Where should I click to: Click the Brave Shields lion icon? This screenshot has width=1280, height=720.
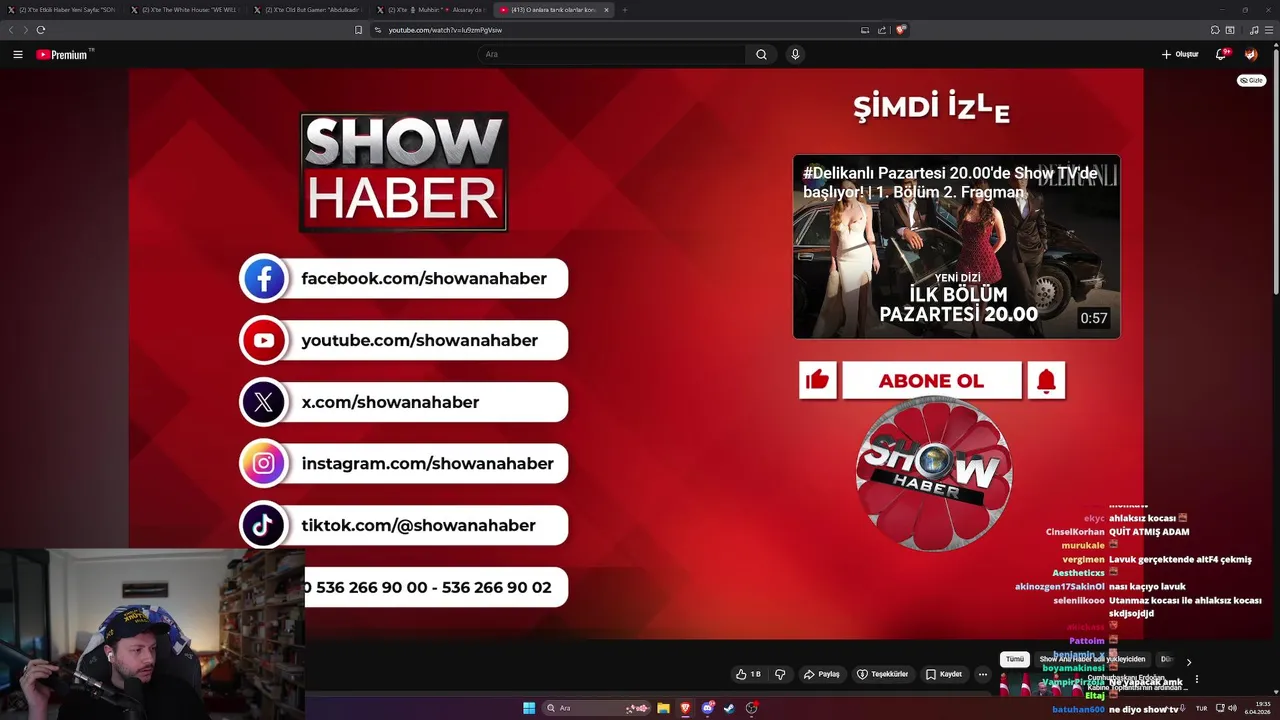coord(900,30)
